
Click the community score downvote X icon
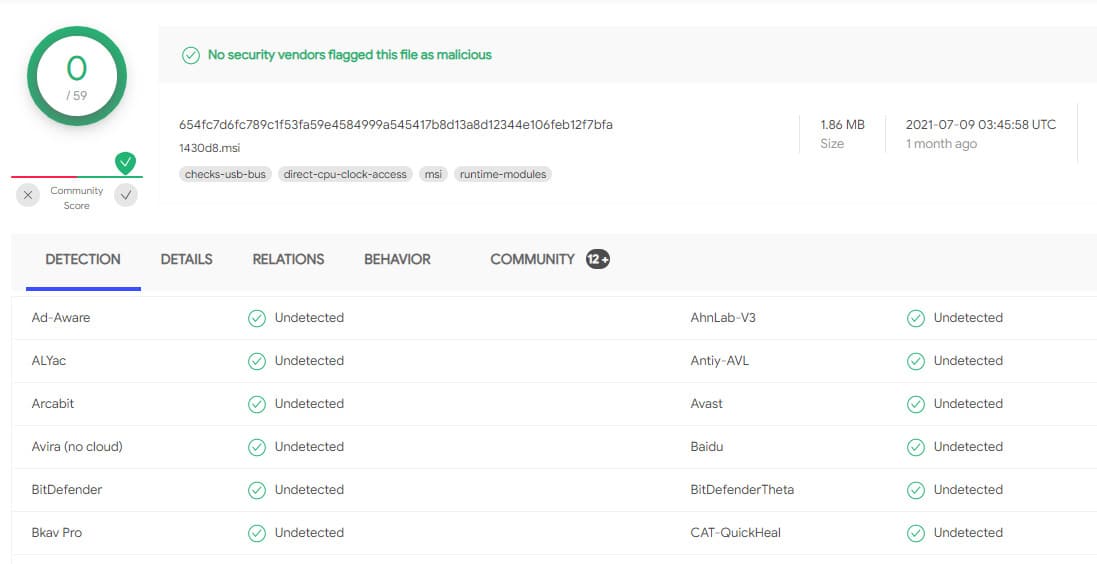(x=27, y=195)
